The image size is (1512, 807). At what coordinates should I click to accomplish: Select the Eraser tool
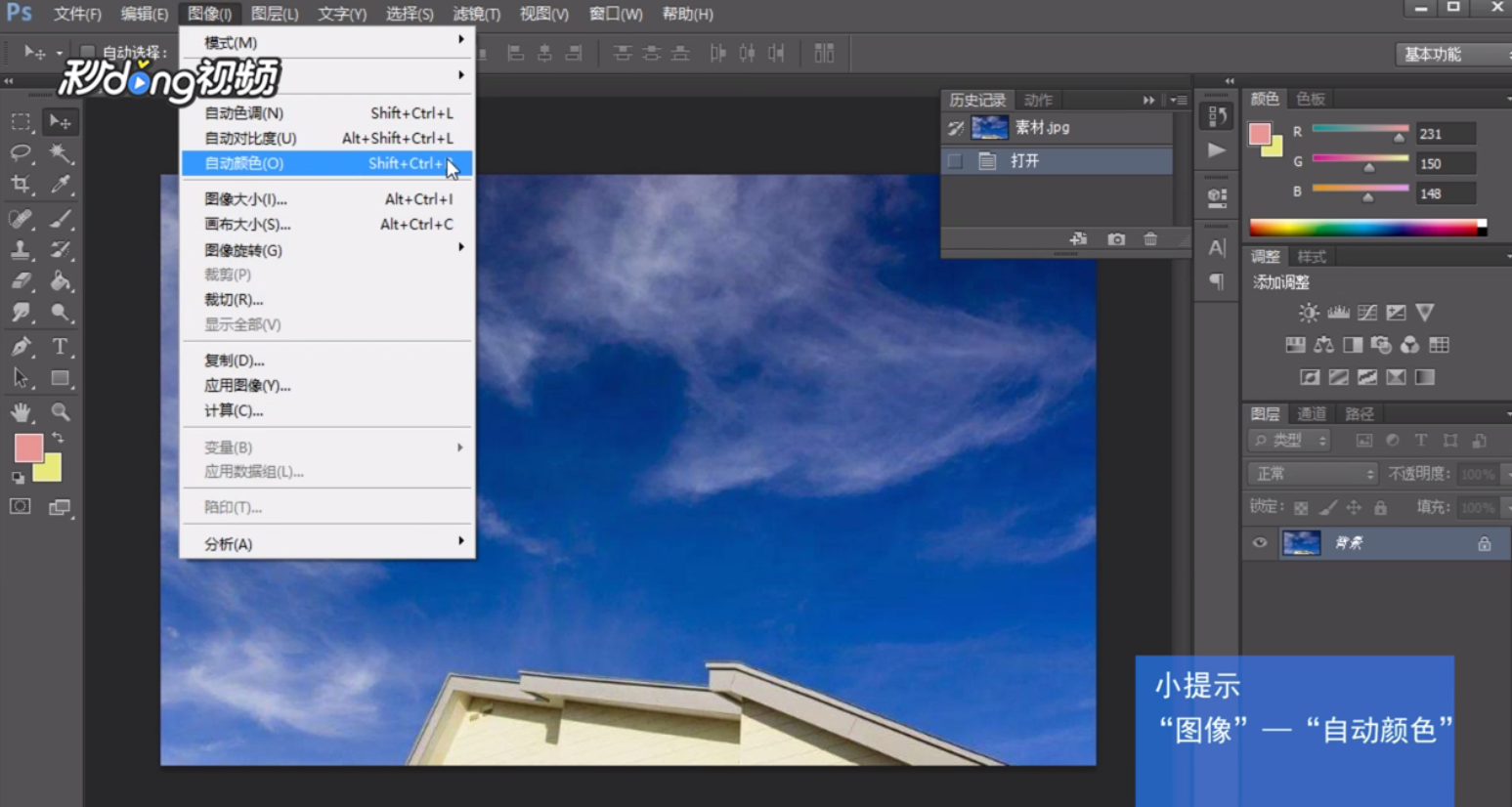pos(21,281)
